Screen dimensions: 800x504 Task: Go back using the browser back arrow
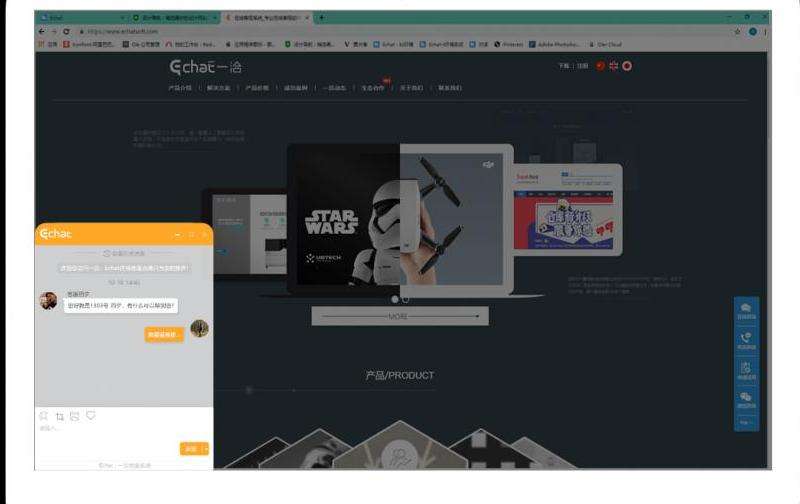tap(42, 32)
